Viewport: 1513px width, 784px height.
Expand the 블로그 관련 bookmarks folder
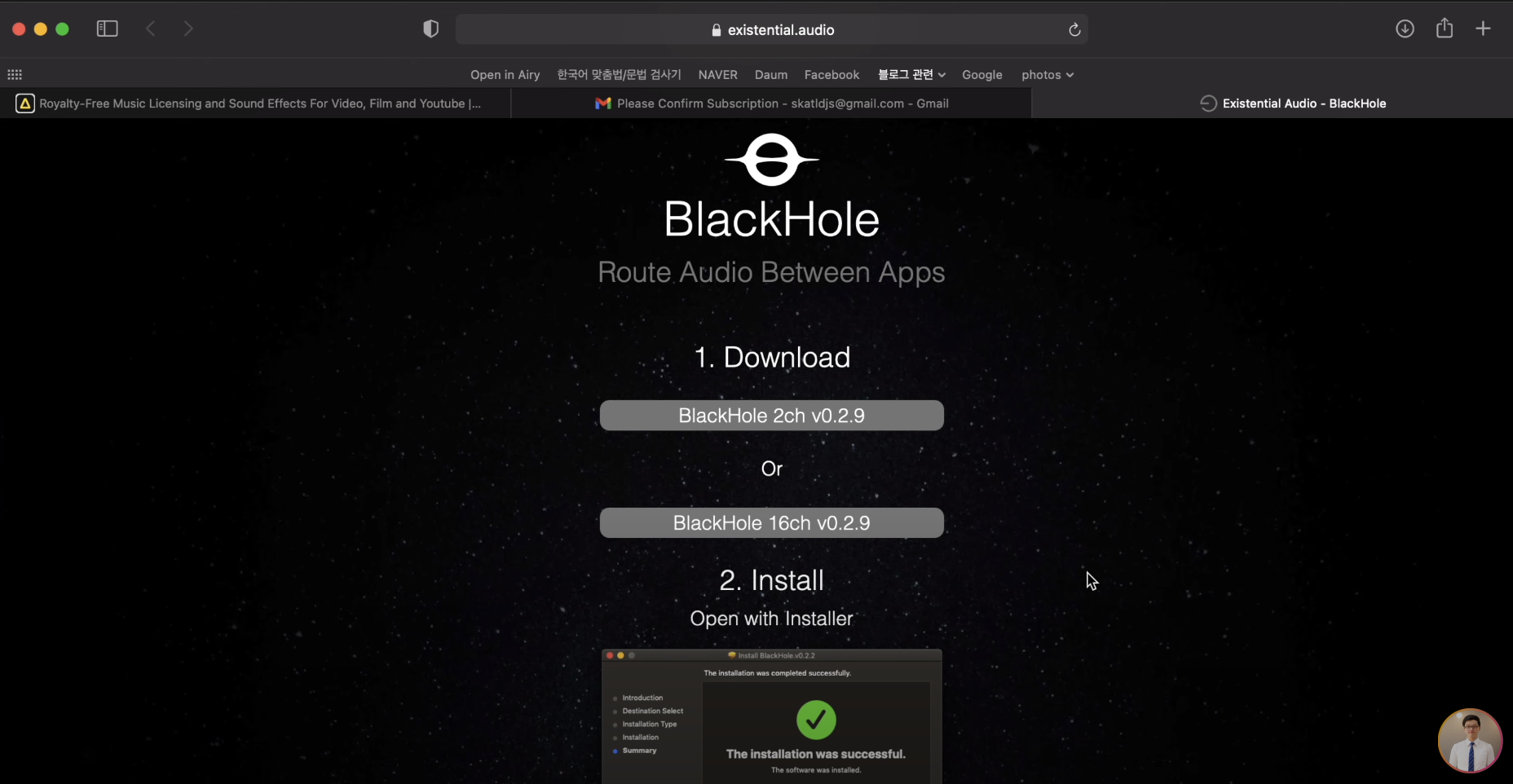click(x=911, y=75)
